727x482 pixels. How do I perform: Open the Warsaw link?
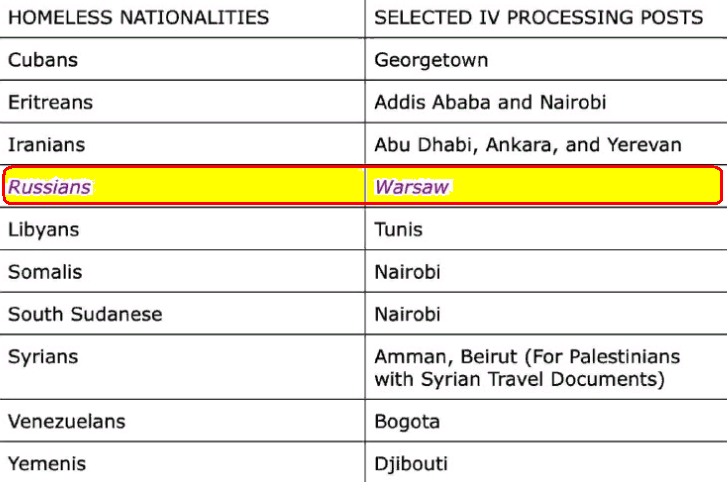point(412,187)
